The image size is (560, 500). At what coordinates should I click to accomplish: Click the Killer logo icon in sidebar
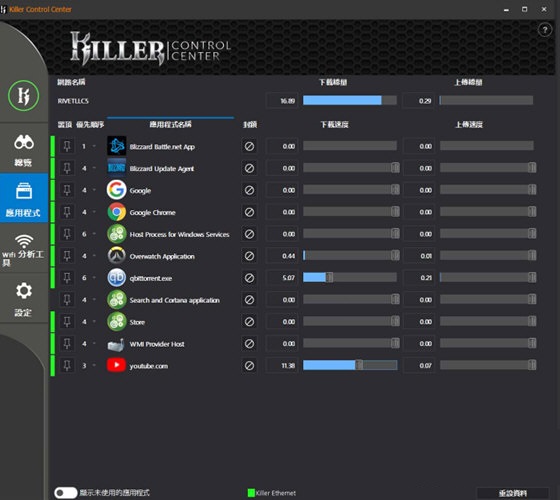pyautogui.click(x=24, y=96)
